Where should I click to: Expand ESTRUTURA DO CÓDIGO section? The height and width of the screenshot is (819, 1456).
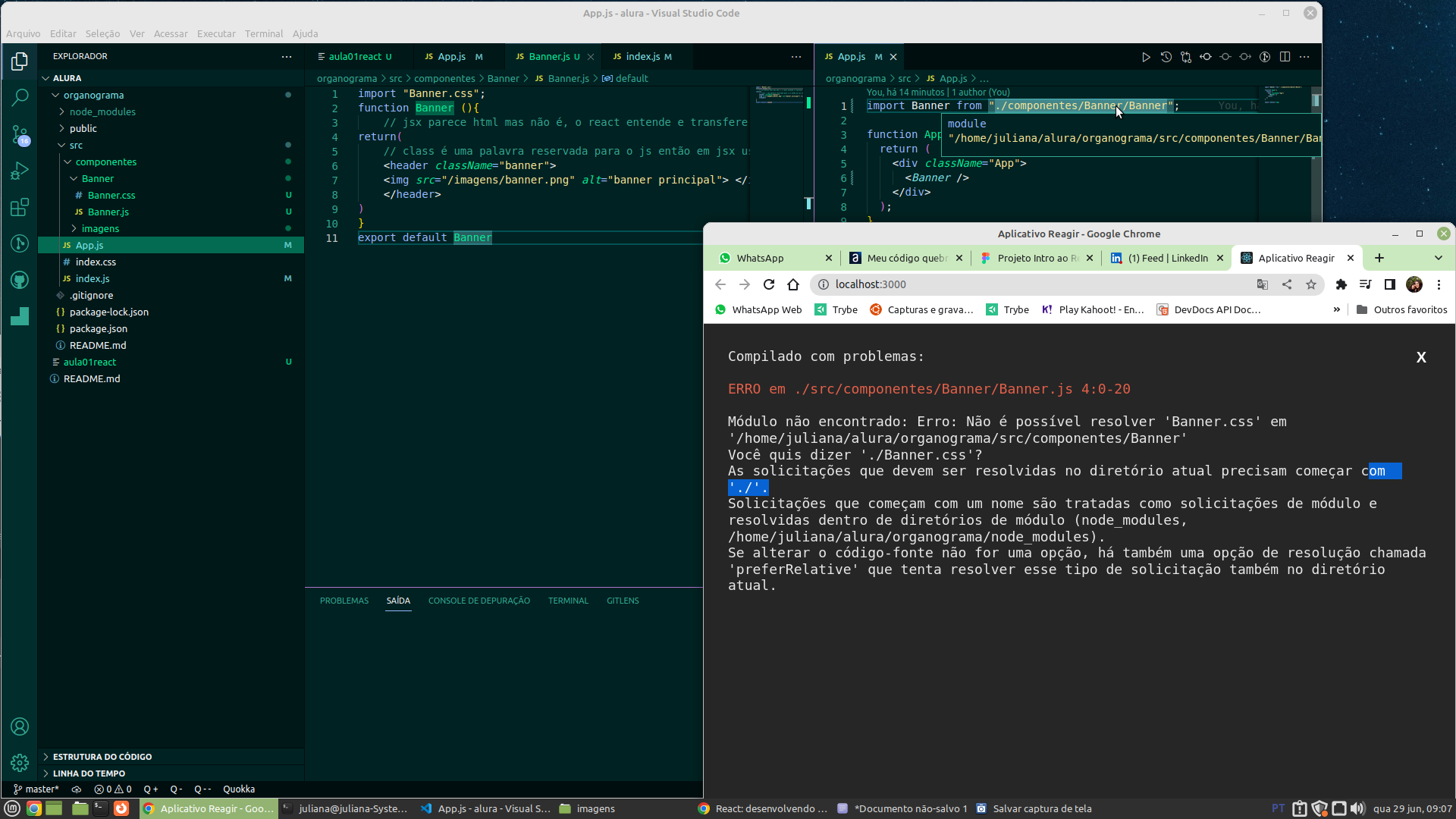(x=102, y=757)
